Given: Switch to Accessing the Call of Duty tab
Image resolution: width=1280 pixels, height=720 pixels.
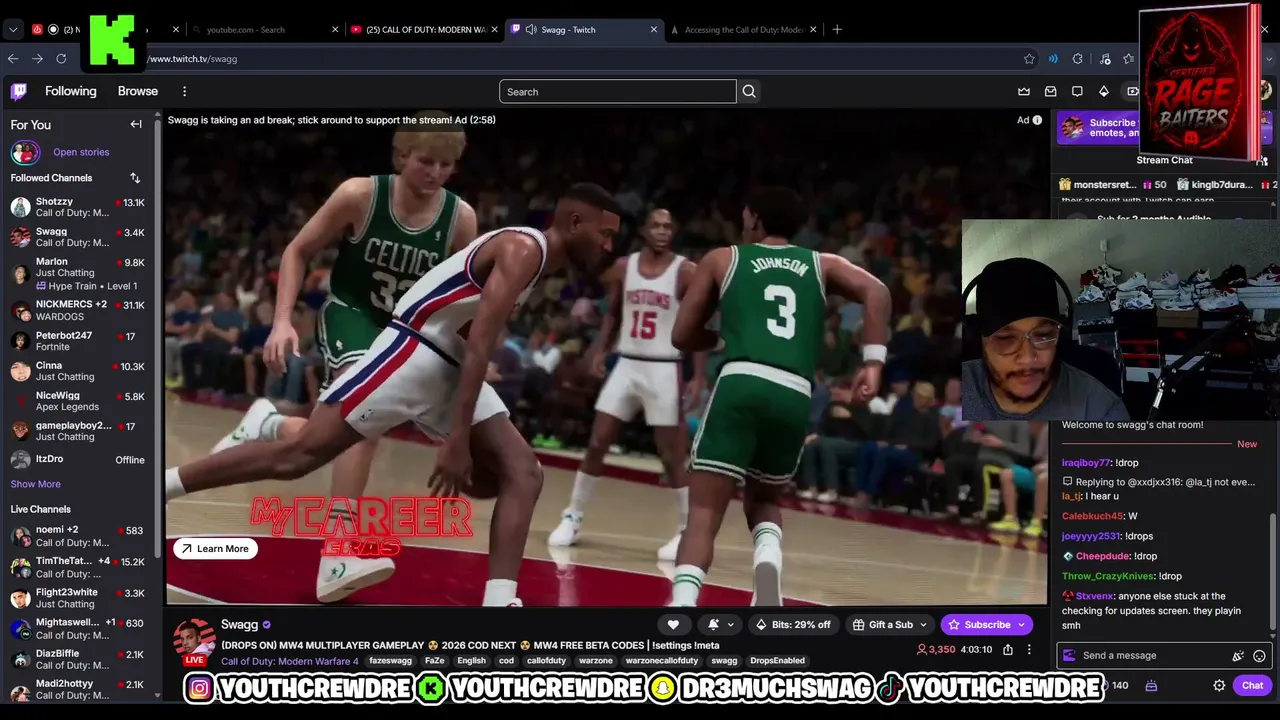Looking at the screenshot, I should (x=742, y=30).
